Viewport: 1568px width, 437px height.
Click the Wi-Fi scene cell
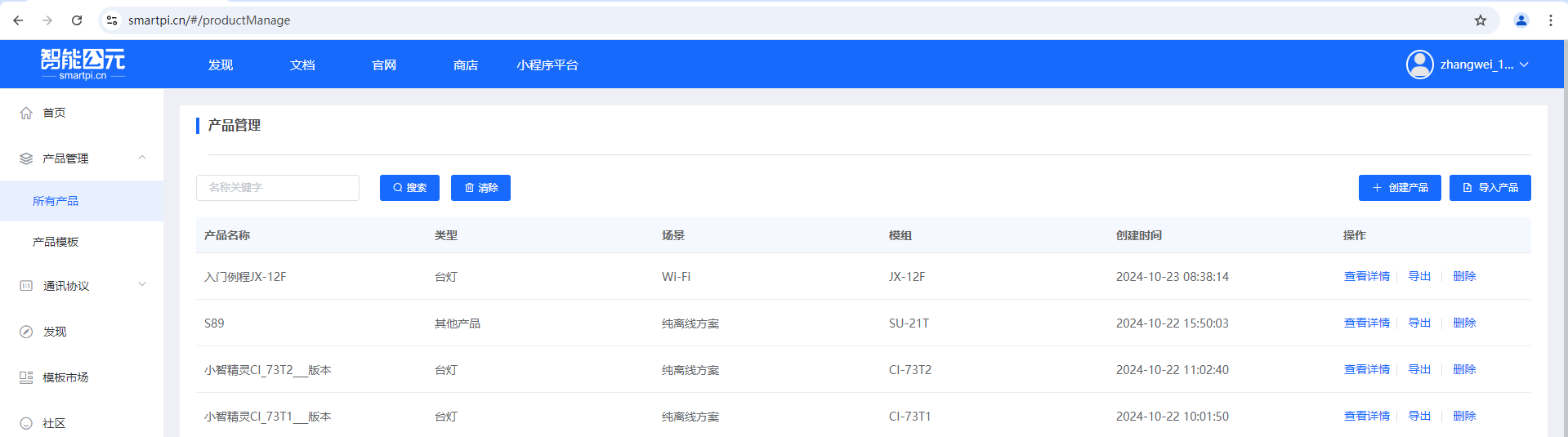pos(676,277)
